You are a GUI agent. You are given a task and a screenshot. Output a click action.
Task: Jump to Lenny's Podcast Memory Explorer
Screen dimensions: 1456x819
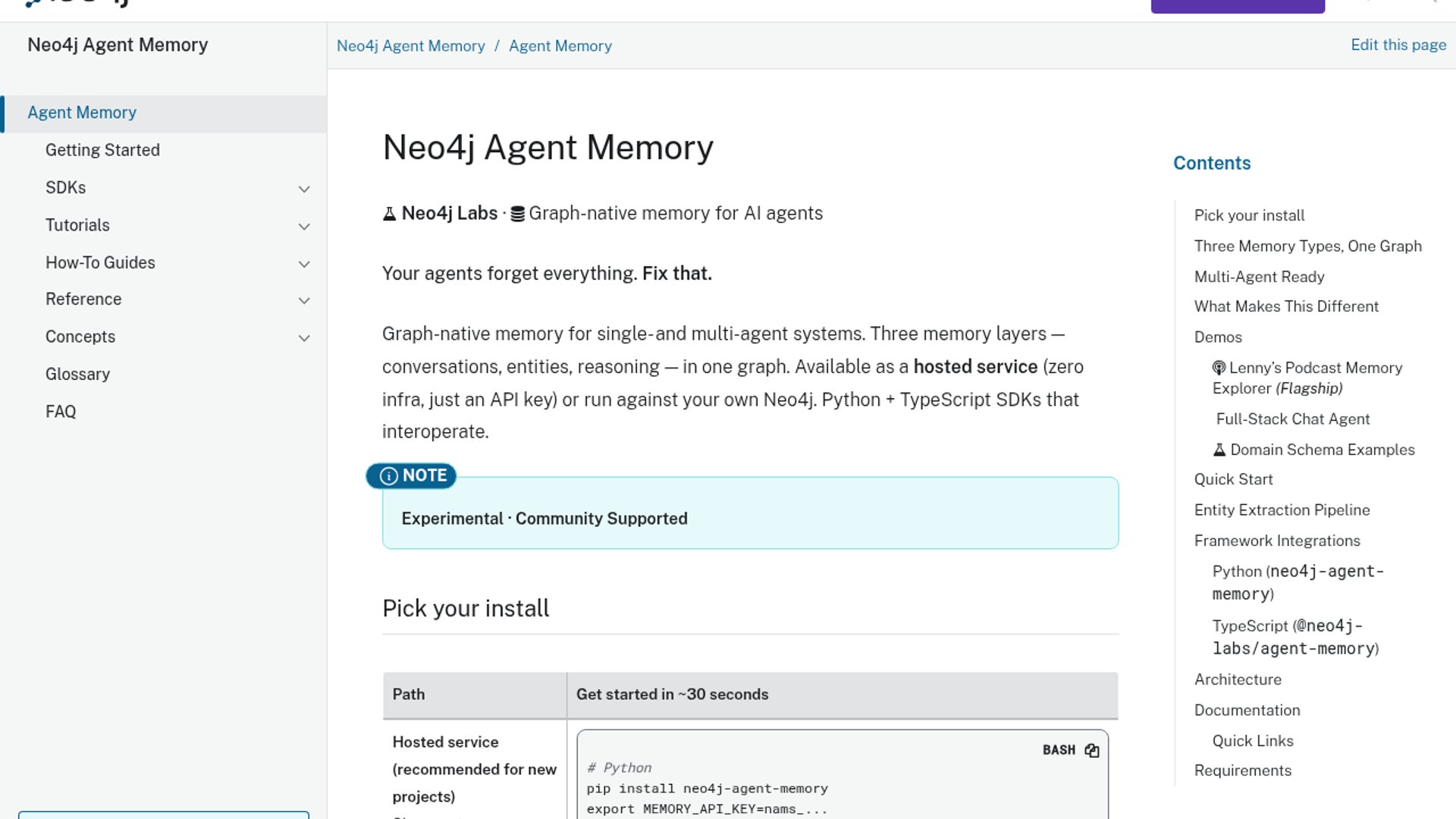pos(1307,378)
